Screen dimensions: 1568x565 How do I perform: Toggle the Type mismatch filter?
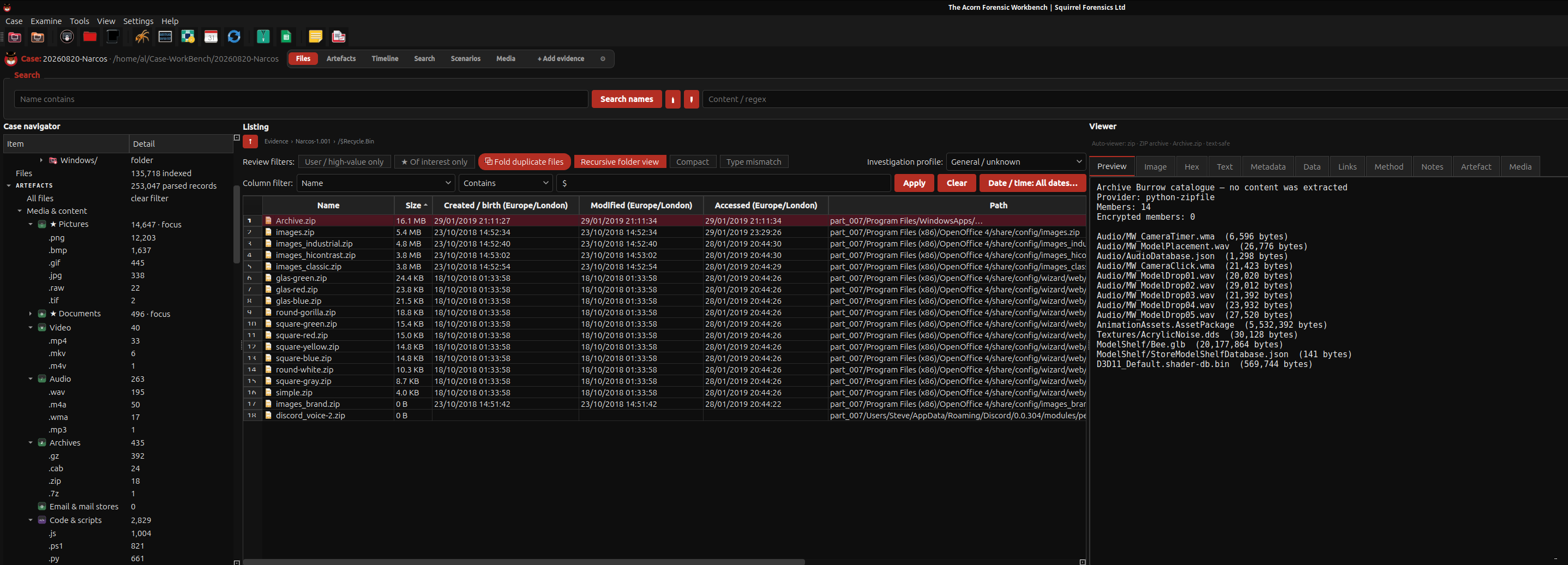tap(754, 162)
